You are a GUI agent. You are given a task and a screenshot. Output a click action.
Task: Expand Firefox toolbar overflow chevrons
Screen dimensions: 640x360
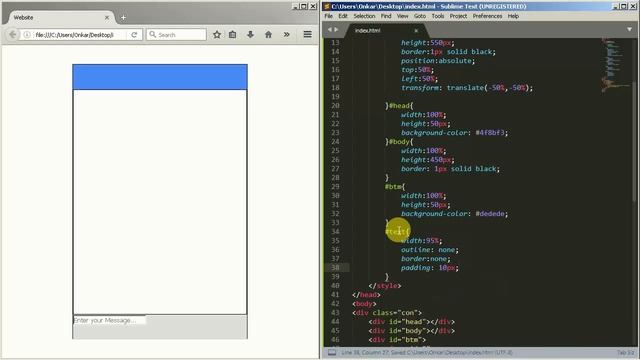tap(287, 35)
